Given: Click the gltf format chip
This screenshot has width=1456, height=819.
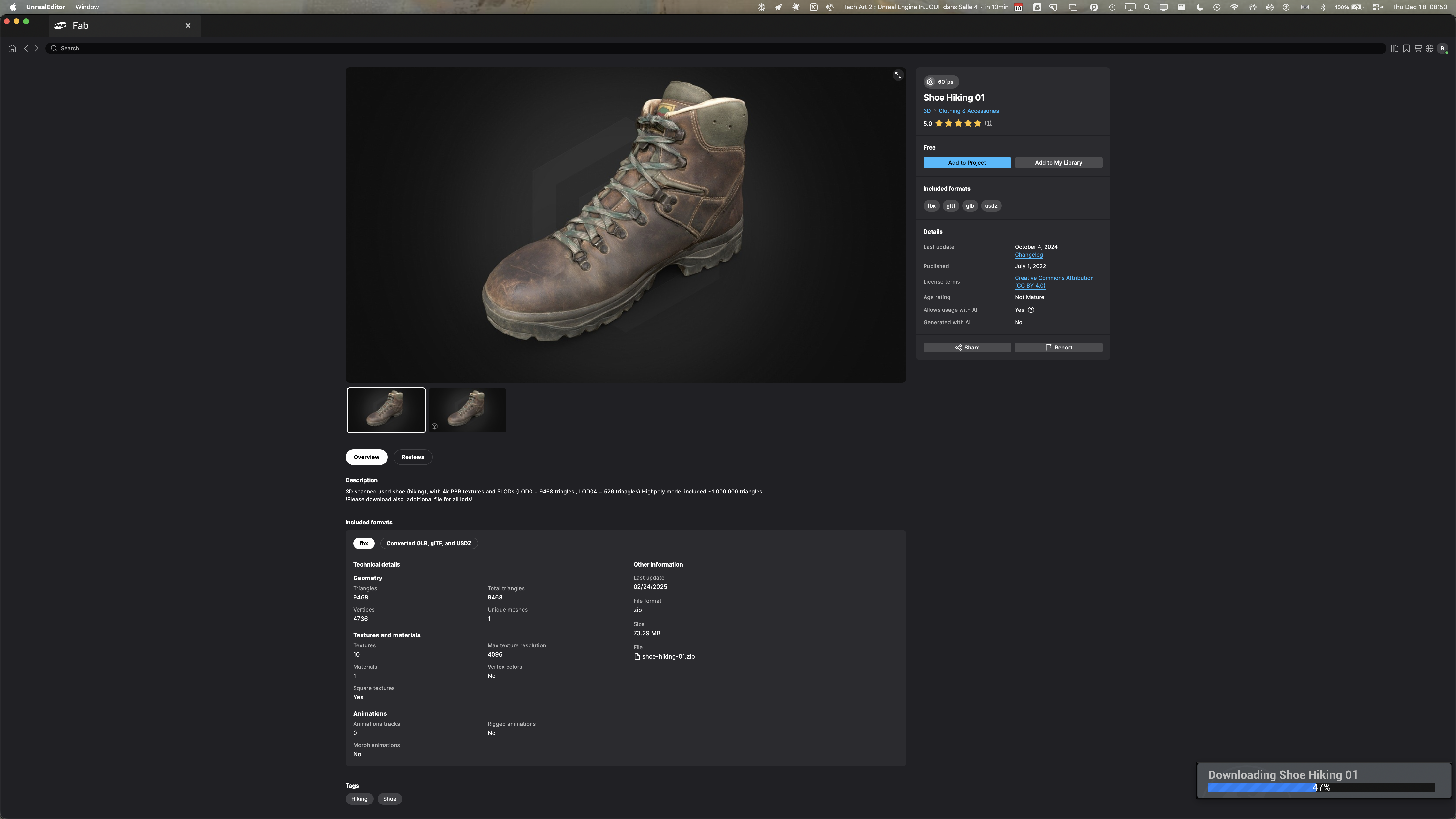Looking at the screenshot, I should tap(951, 206).
